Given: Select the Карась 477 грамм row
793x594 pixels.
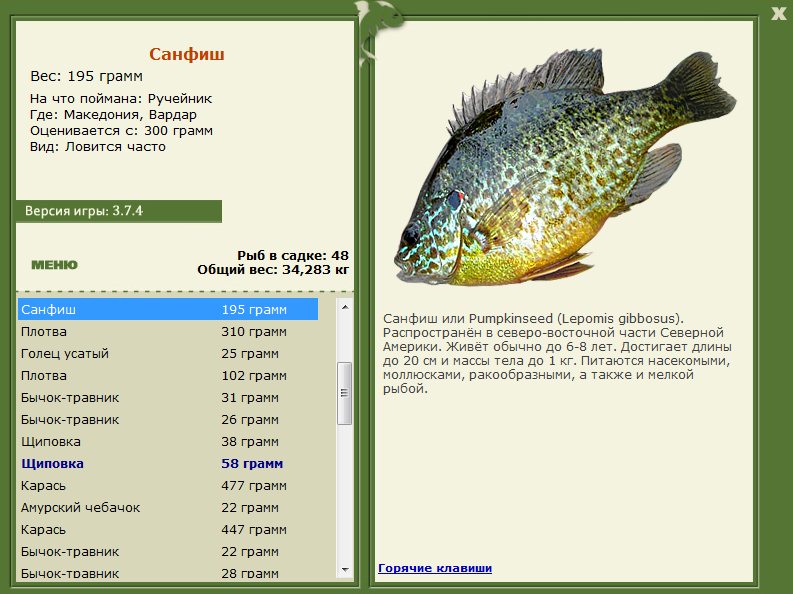Looking at the screenshot, I should click(168, 485).
